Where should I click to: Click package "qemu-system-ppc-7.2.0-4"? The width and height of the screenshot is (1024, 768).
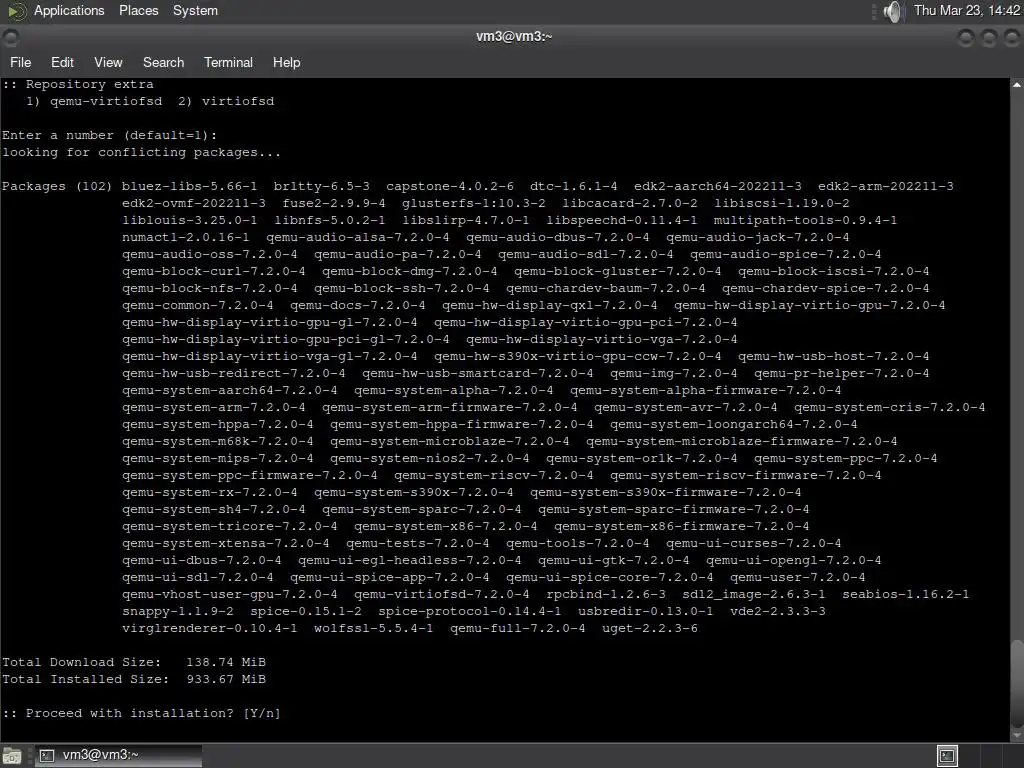tap(845, 458)
